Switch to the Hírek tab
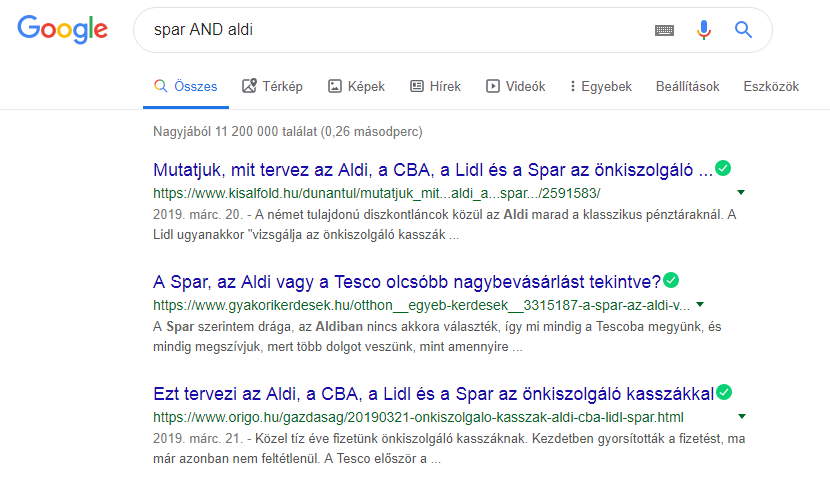 [436, 86]
